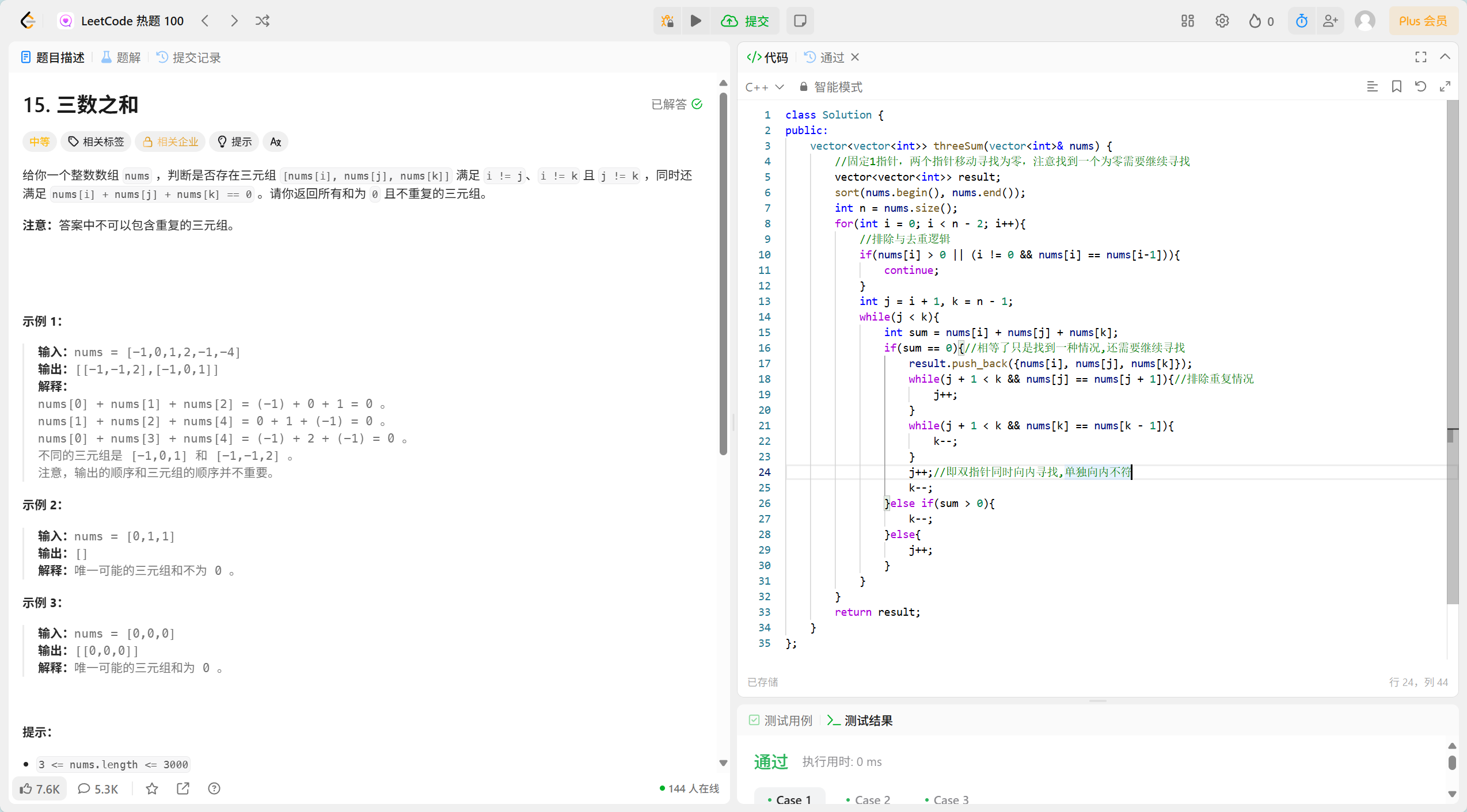Place cursor on line 6 sort call
This screenshot has height=812, width=1467.
point(930,192)
